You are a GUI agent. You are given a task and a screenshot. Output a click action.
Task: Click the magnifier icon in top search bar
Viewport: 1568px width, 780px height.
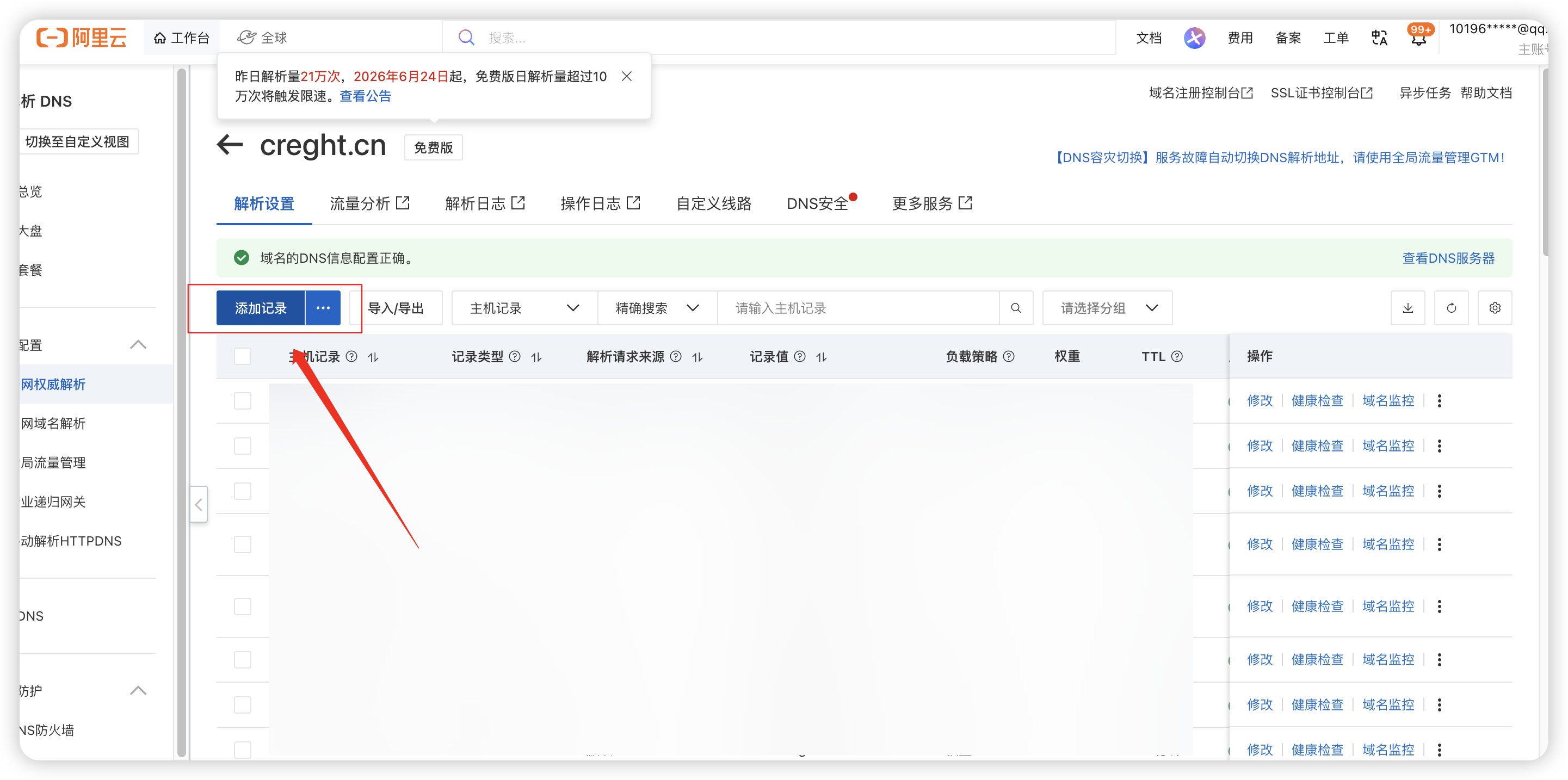(466, 38)
